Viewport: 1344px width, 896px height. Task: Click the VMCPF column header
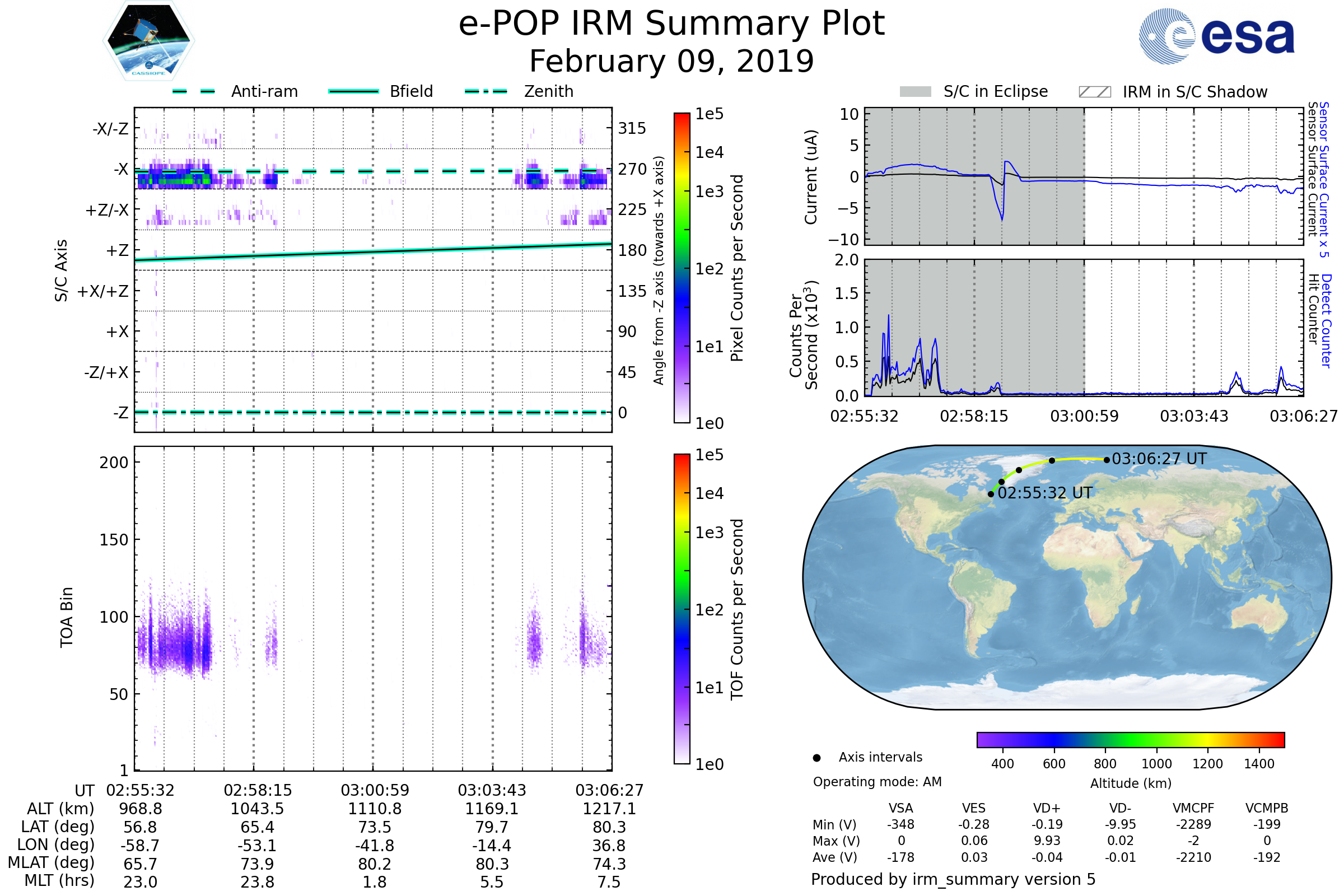pos(1193,808)
